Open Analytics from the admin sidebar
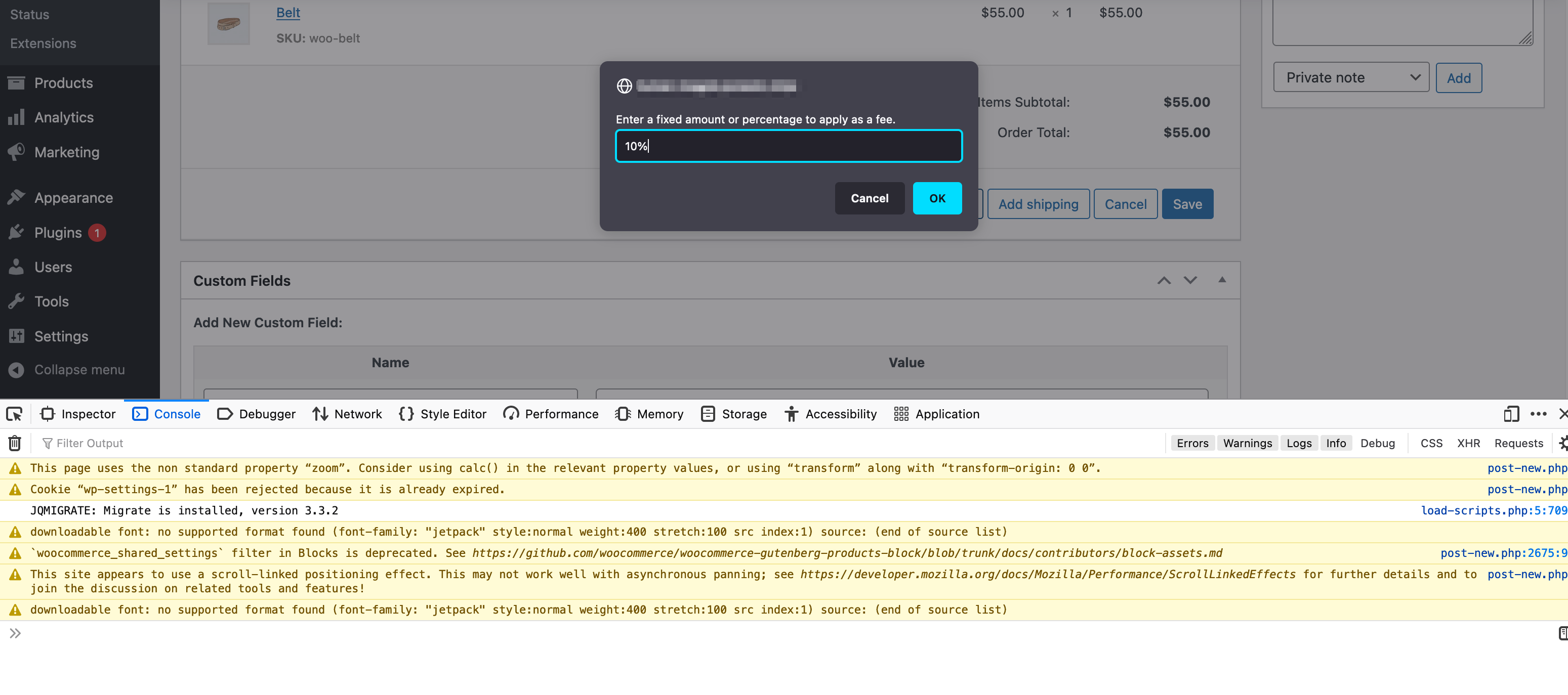The width and height of the screenshot is (1568, 695). click(x=64, y=117)
